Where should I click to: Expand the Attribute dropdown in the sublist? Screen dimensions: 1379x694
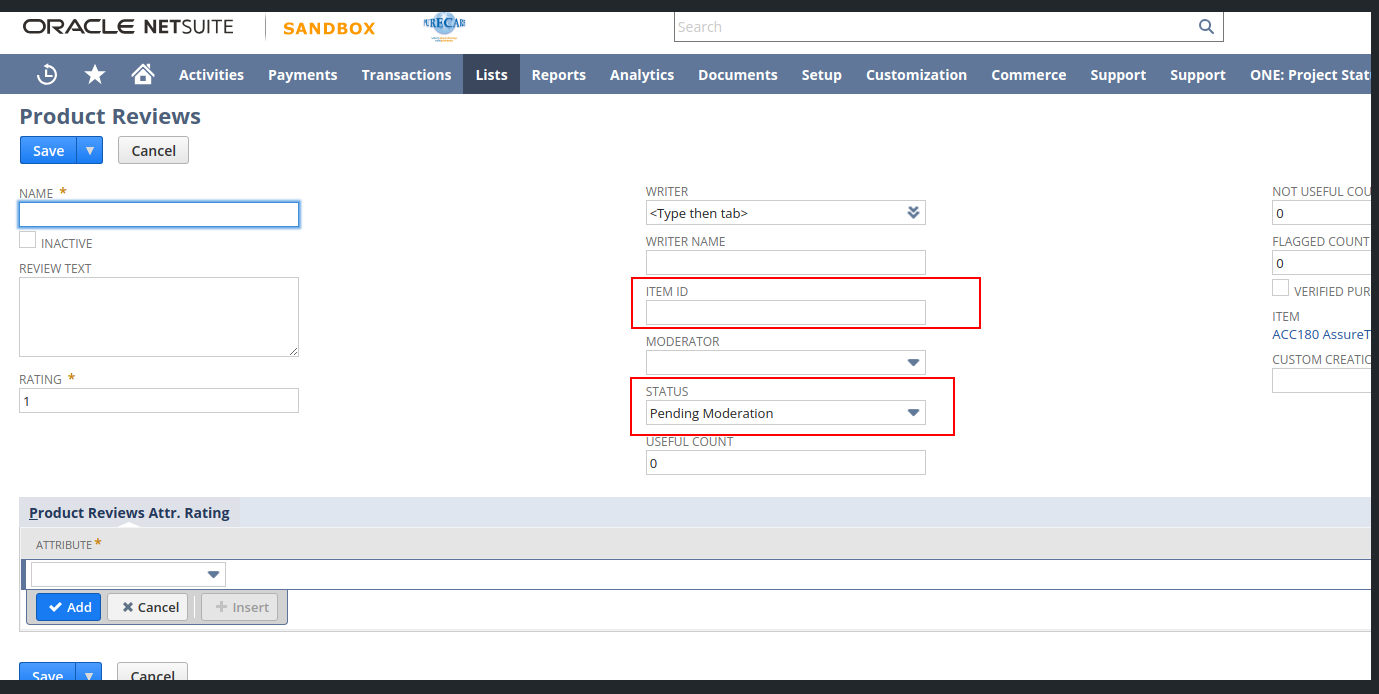click(213, 575)
